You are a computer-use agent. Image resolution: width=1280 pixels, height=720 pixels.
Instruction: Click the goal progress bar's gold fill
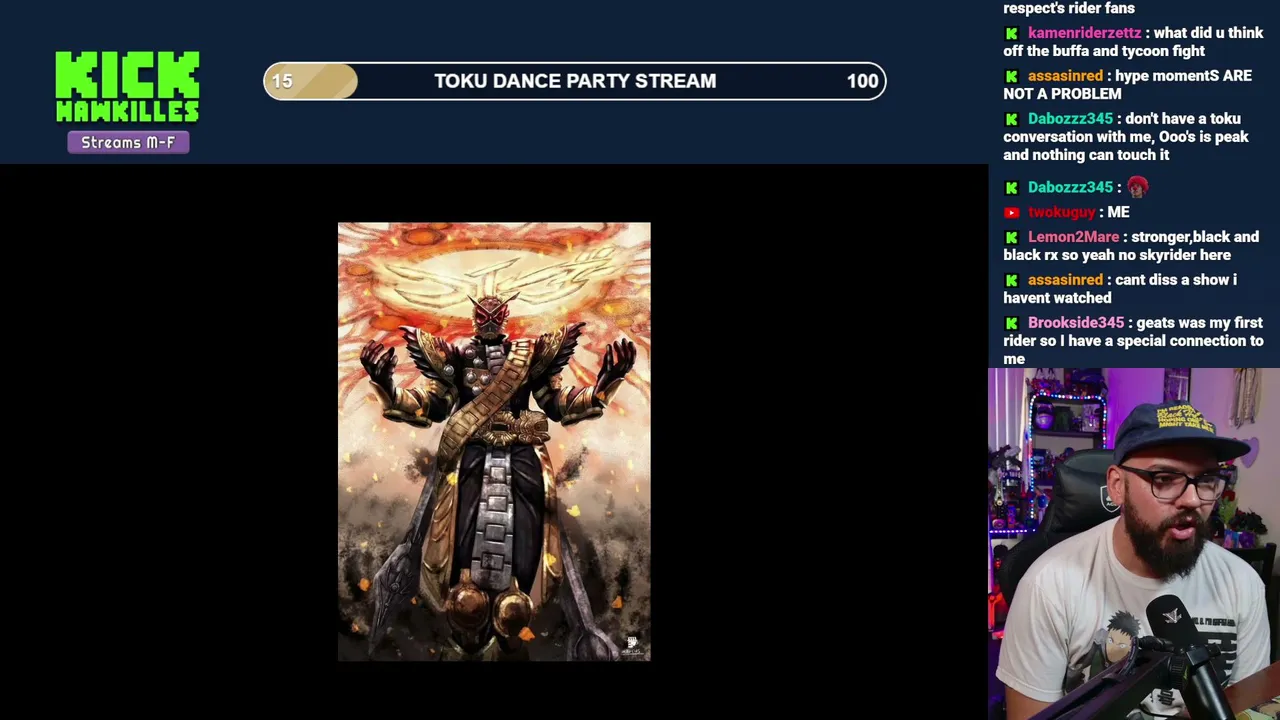tap(311, 81)
